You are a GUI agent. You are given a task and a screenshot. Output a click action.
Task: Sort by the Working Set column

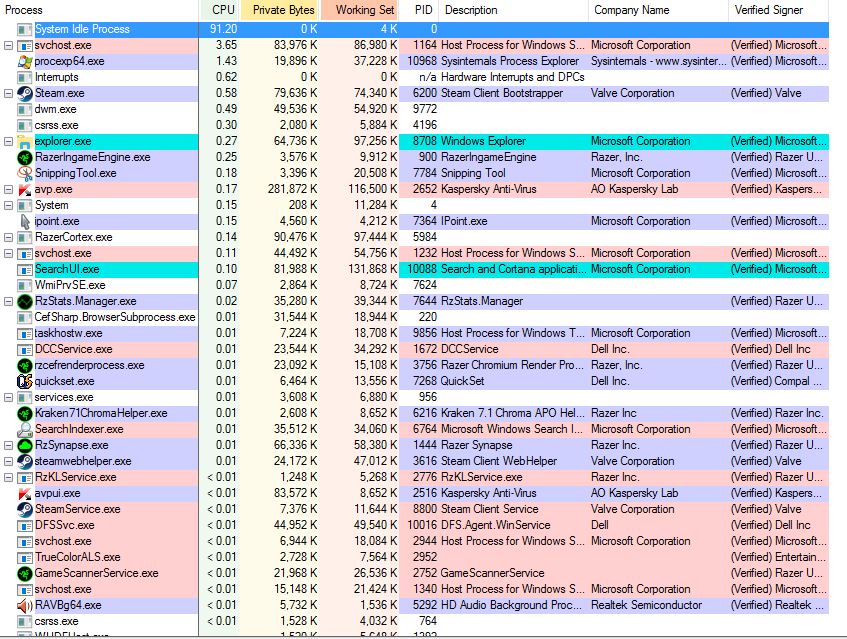[x=359, y=10]
